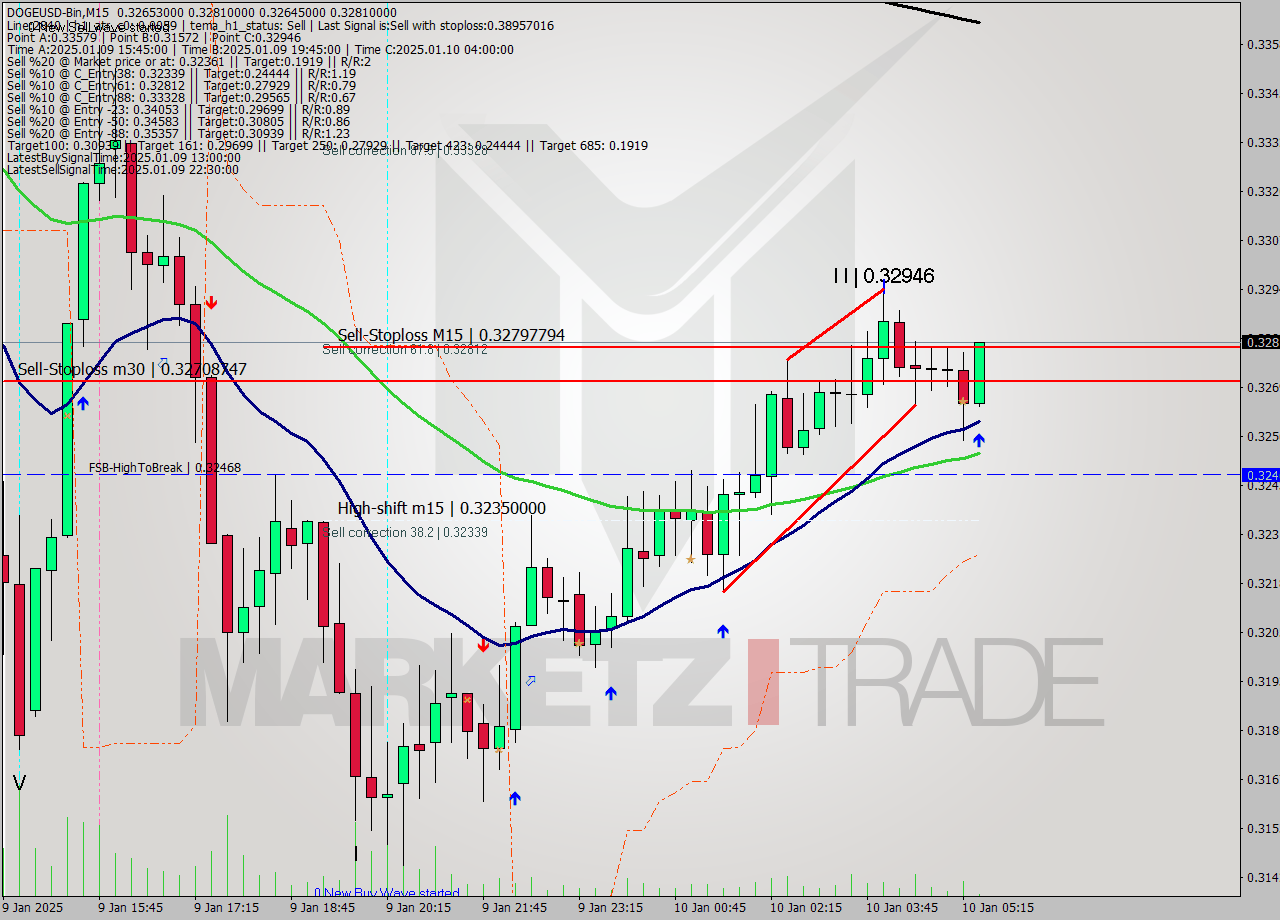Select the 'Sell correction 61.8' label
The image size is (1280, 920).
(x=405, y=349)
